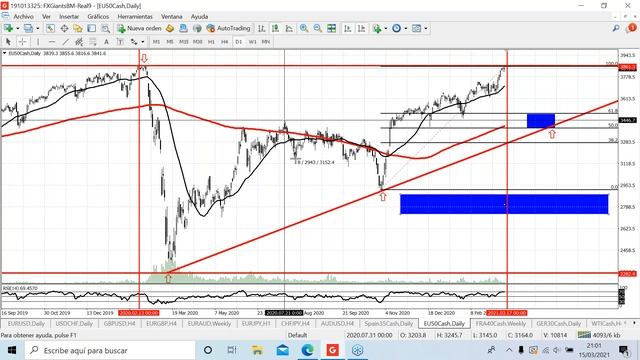Expand the Indicators dropdown arrow
640x360 pixels.
[385, 29]
